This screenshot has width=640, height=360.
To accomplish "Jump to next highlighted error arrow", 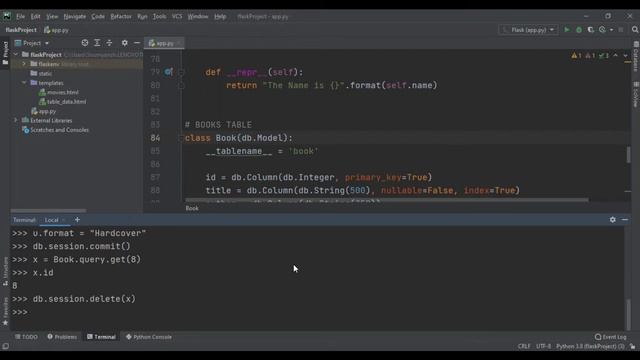I will [x=625, y=56].
